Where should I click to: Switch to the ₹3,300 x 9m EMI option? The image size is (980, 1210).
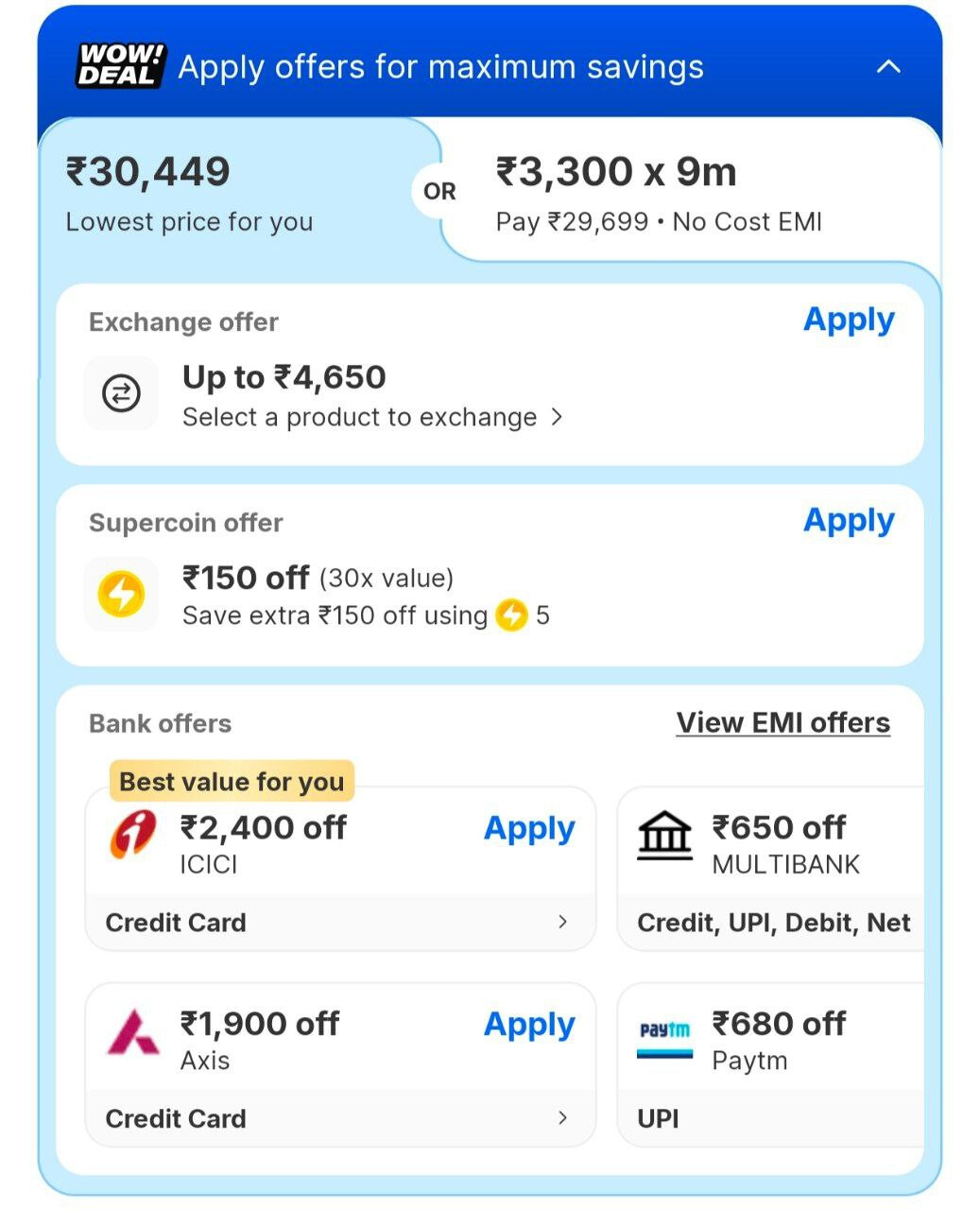659,194
